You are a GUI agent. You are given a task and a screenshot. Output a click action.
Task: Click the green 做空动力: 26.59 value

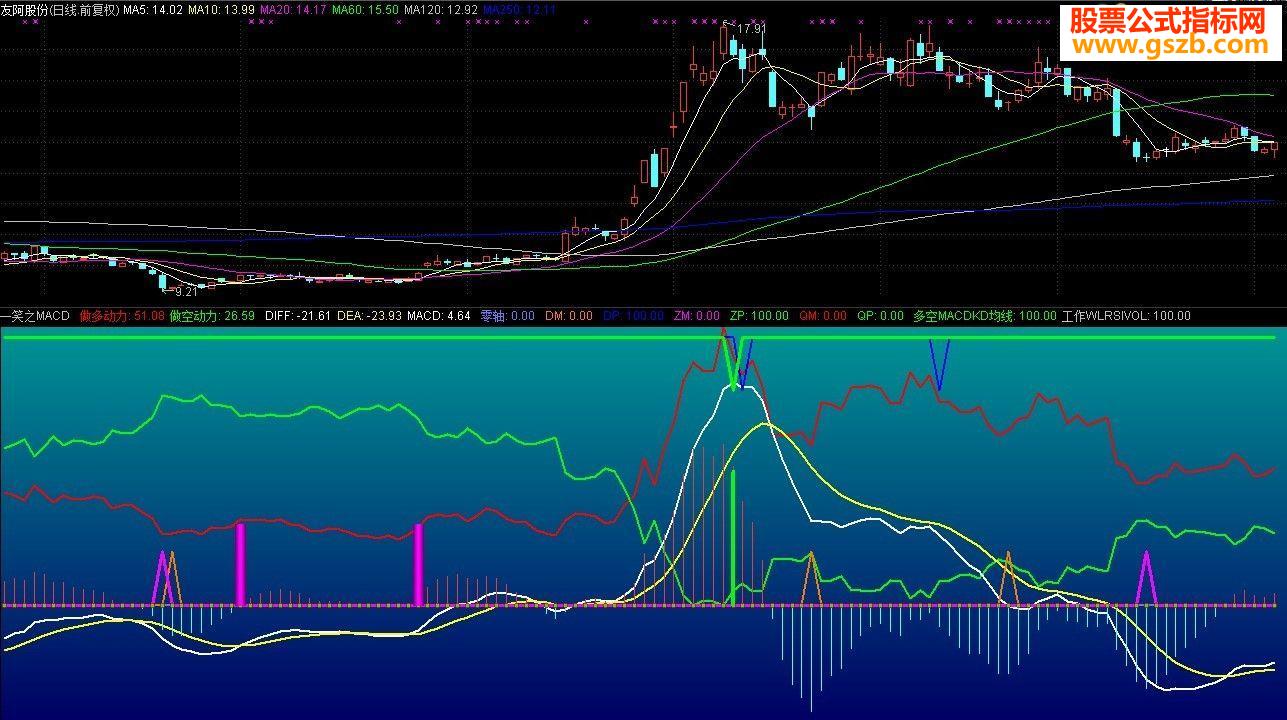pos(212,316)
